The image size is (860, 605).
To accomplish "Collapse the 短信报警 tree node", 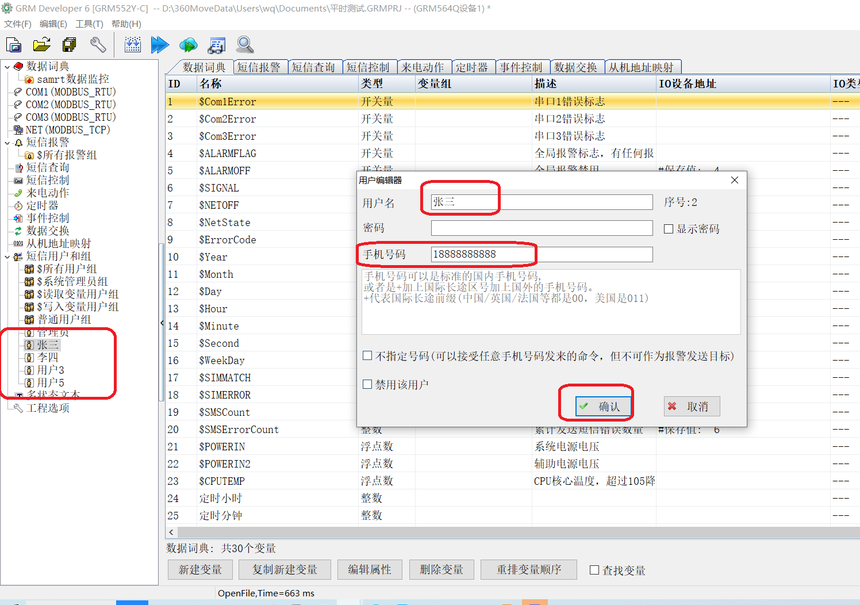I will tap(7, 143).
